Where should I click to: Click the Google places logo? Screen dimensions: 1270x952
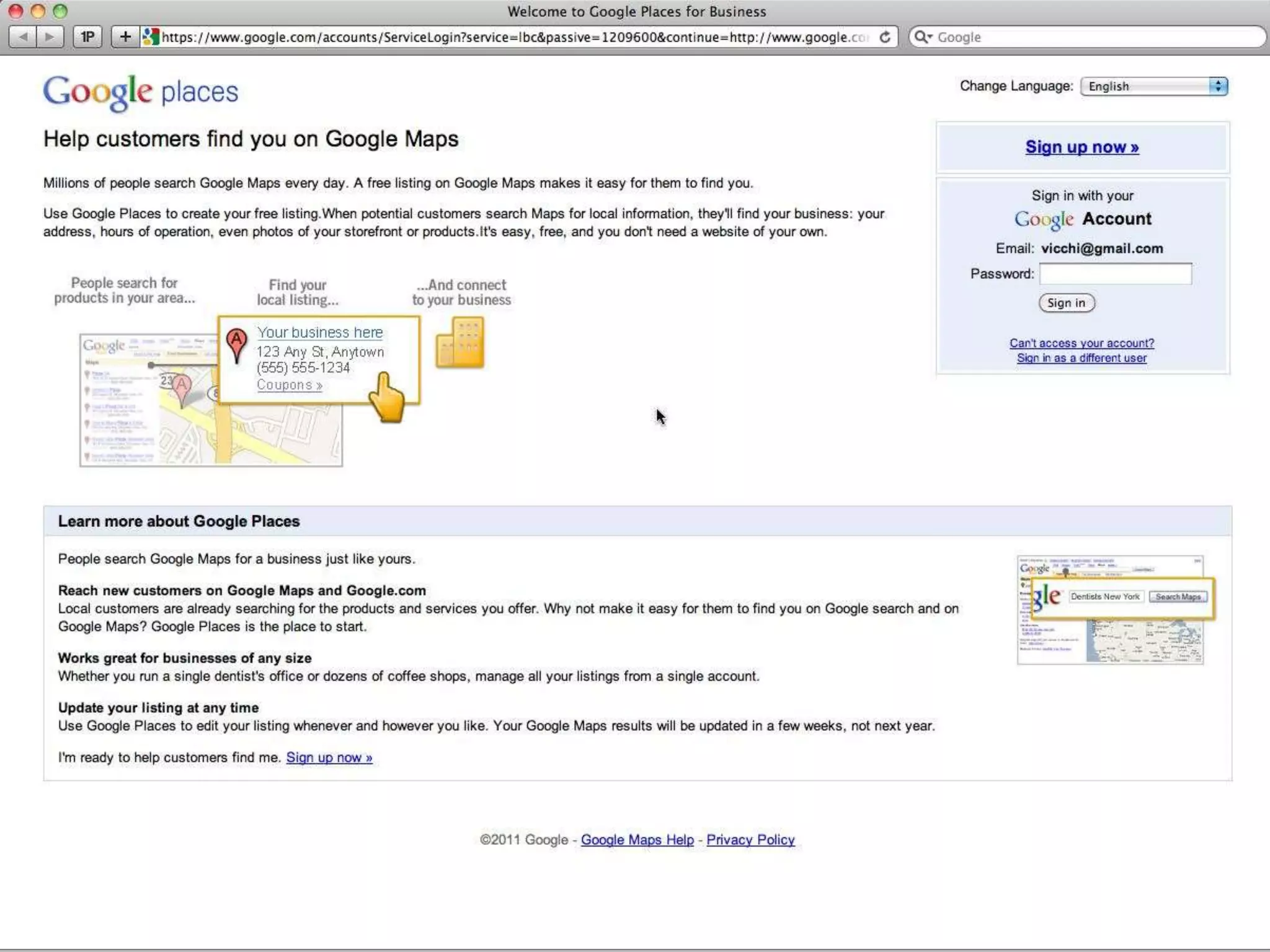pos(141,92)
